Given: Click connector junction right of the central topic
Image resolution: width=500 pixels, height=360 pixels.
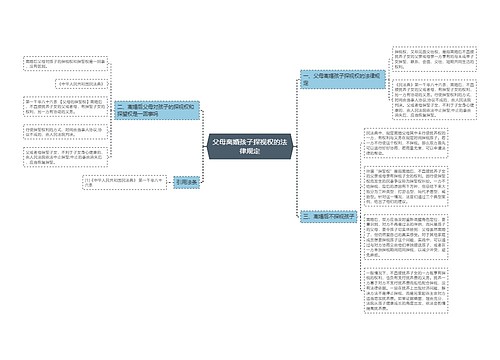Looking at the screenshot, I should click(x=296, y=146).
